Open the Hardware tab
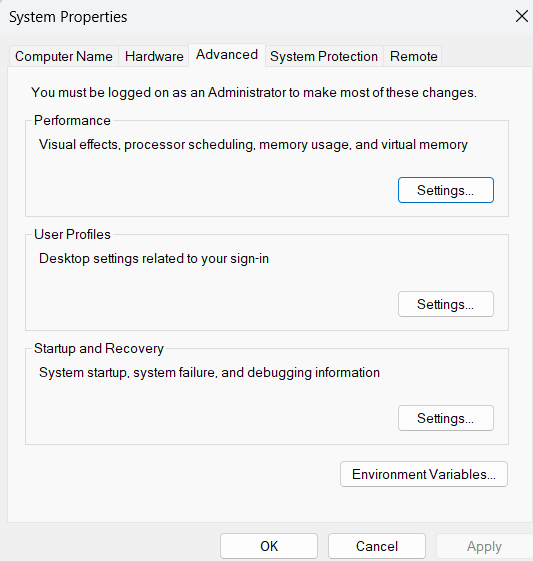533x561 pixels. [154, 56]
